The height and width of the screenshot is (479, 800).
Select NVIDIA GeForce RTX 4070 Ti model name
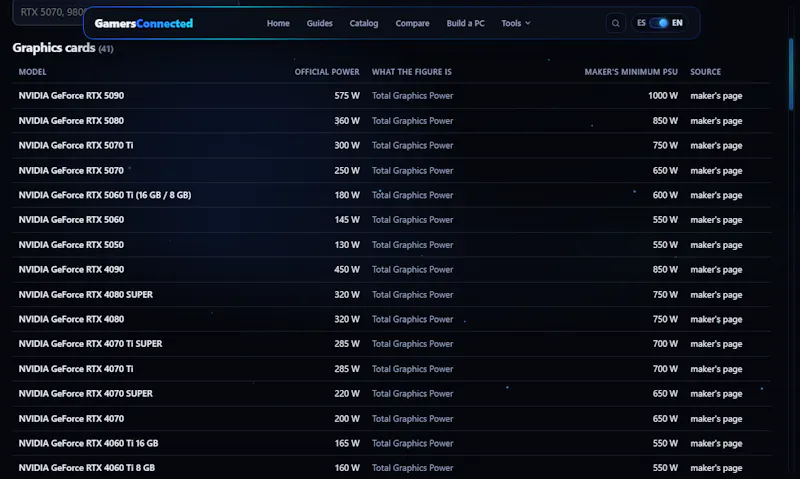pos(76,369)
